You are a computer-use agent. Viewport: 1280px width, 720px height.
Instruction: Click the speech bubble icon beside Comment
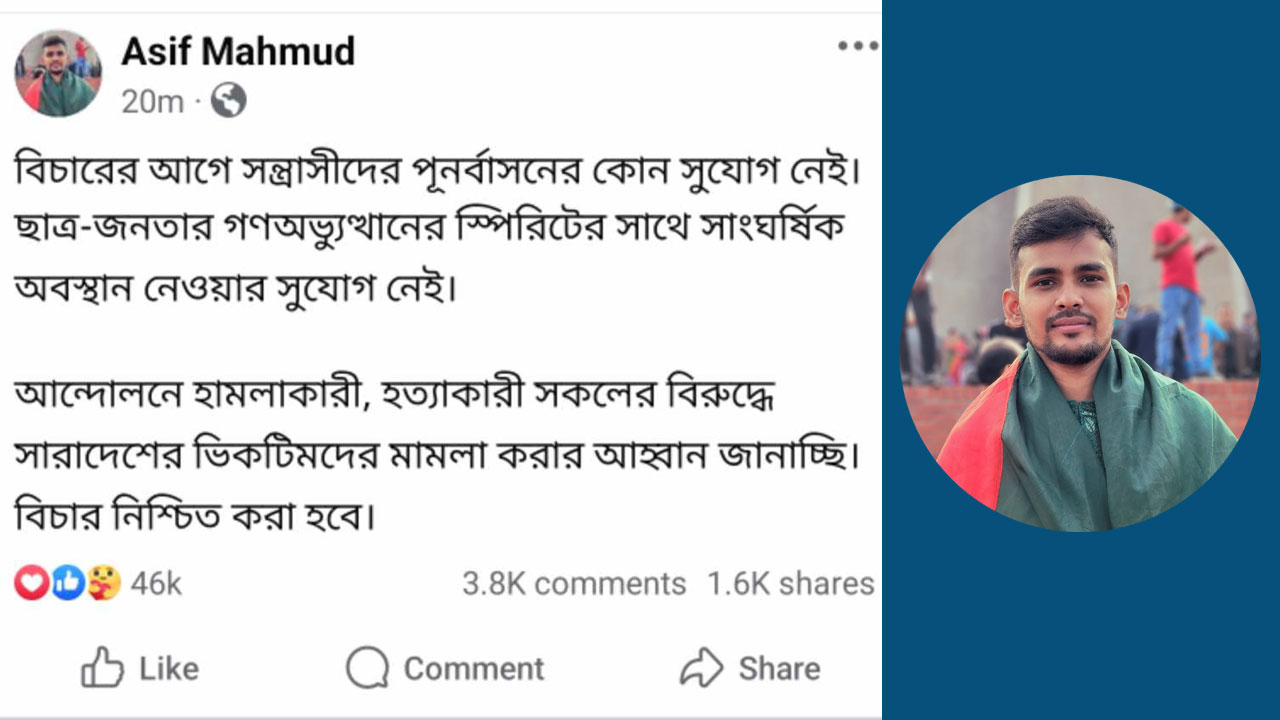pyautogui.click(x=367, y=668)
